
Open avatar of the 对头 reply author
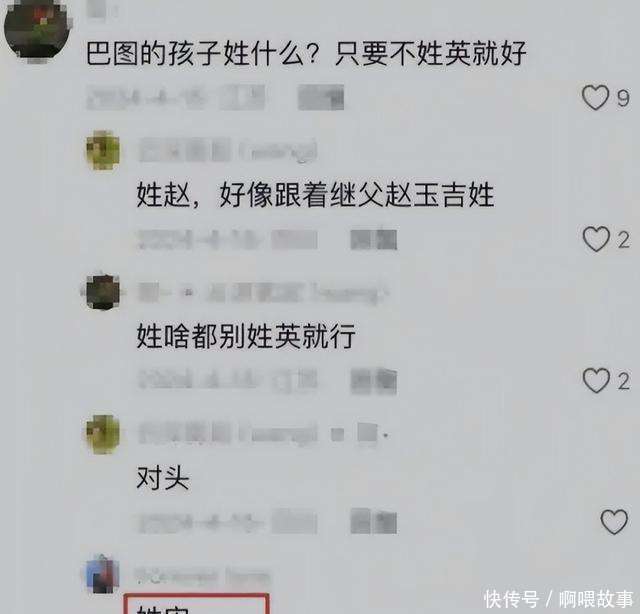tap(103, 434)
